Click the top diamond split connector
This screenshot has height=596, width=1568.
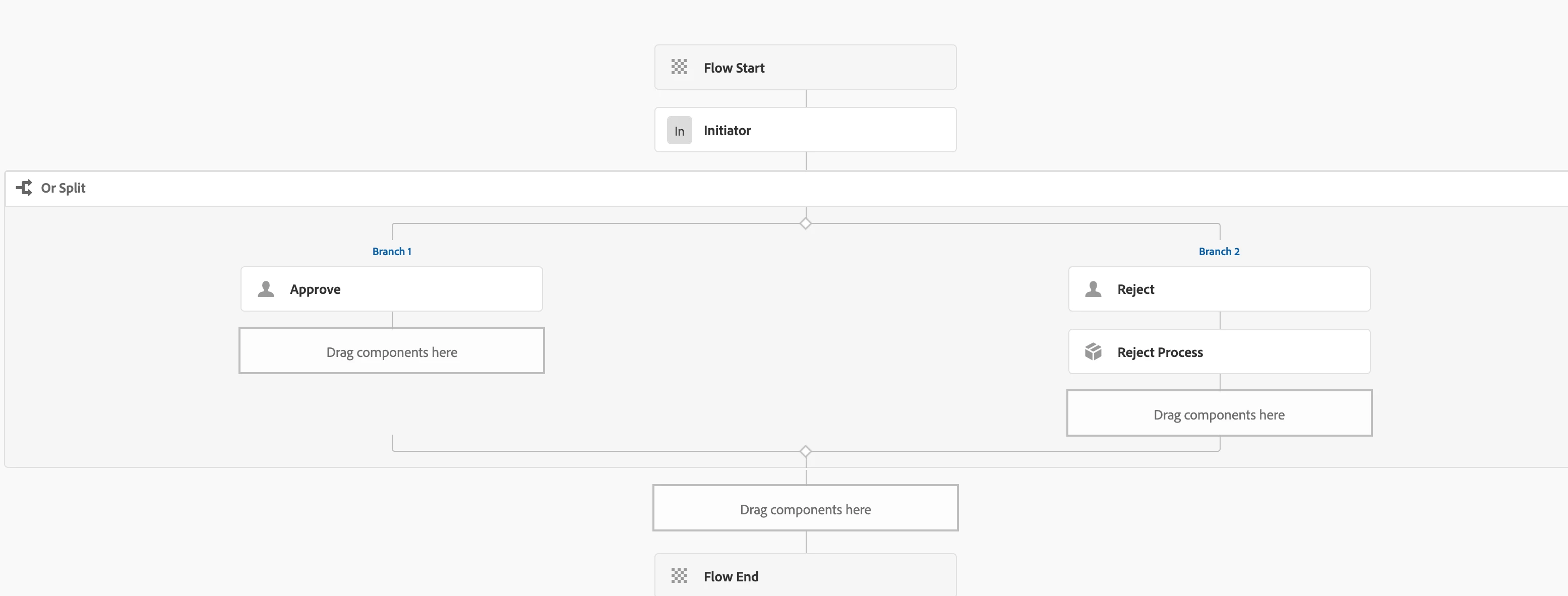coord(805,223)
